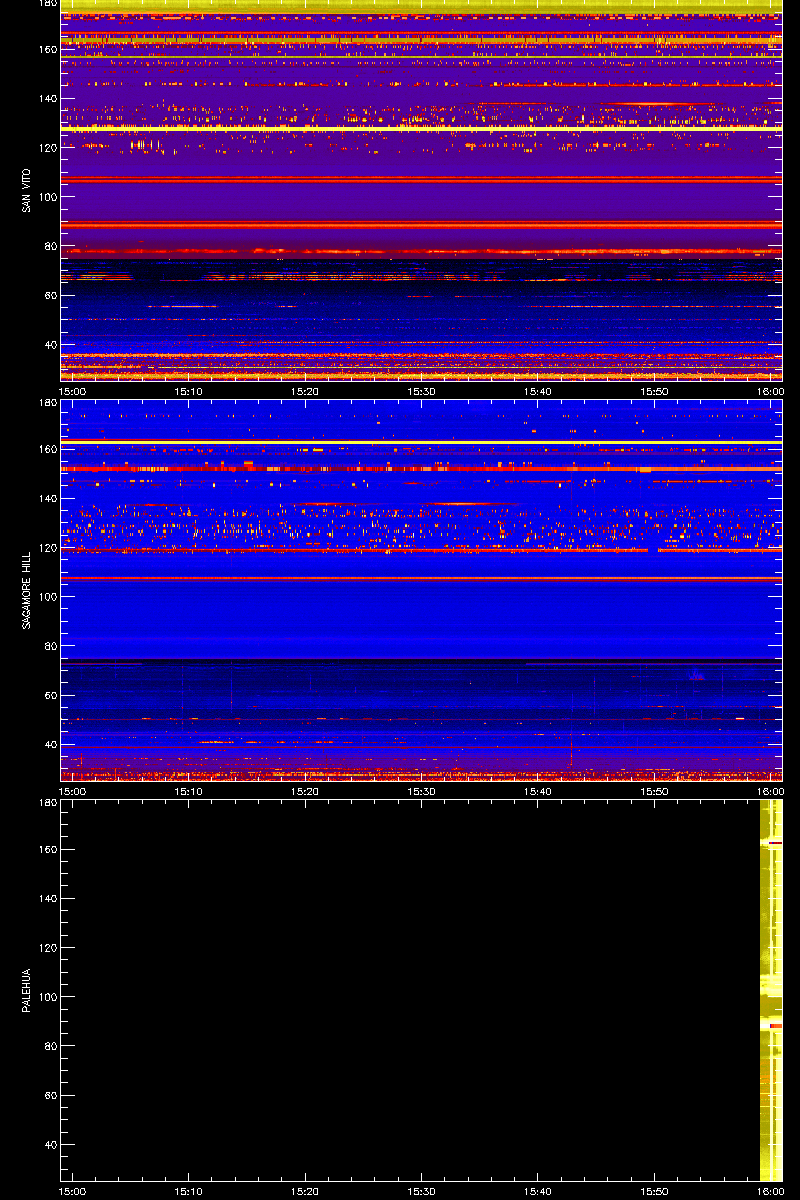800x1200 pixels.
Task: Click the 40 frequency tick on San Vito axis
Action: (51, 345)
